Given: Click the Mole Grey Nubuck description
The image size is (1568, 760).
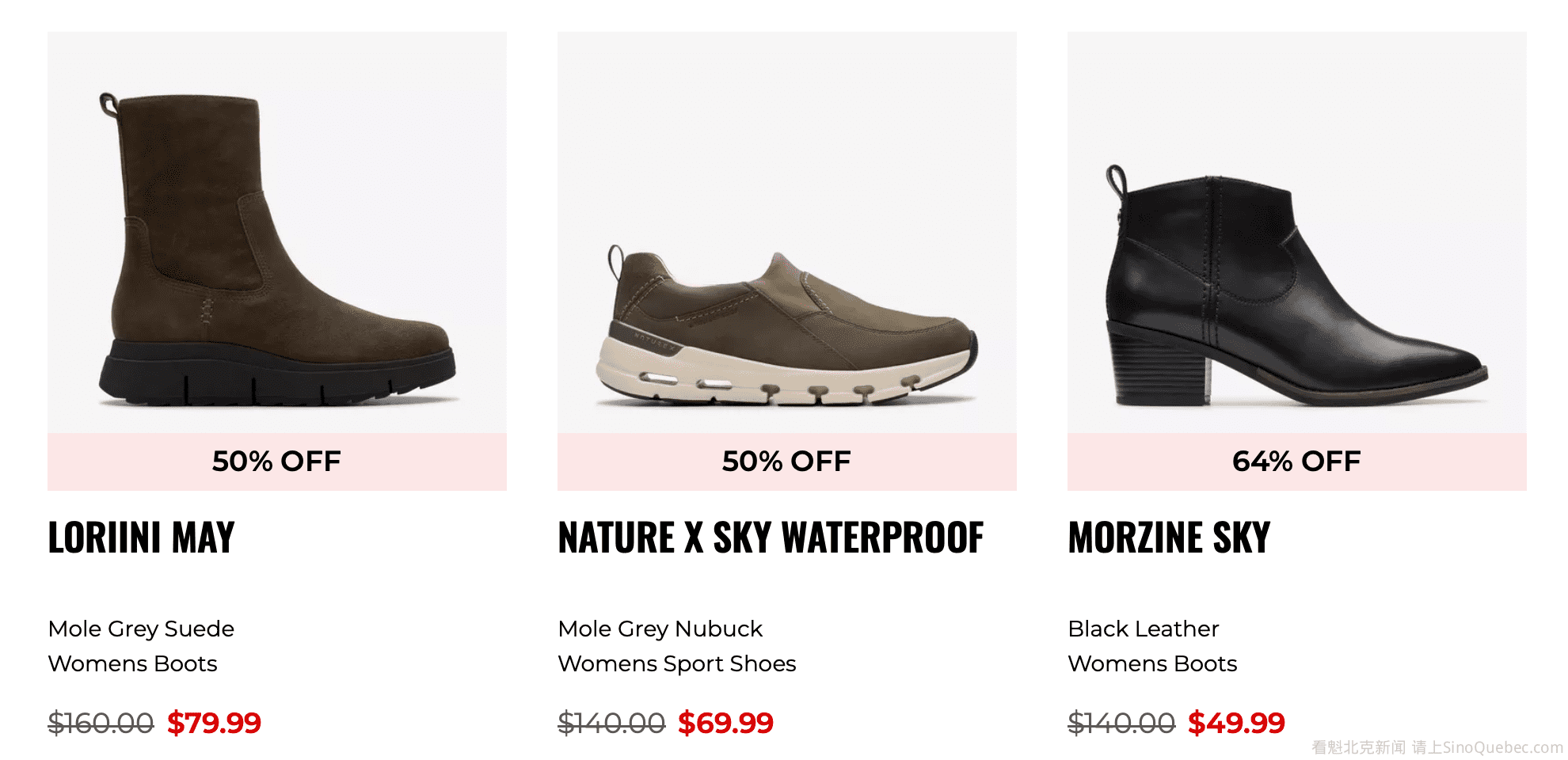Looking at the screenshot, I should pyautogui.click(x=660, y=629).
